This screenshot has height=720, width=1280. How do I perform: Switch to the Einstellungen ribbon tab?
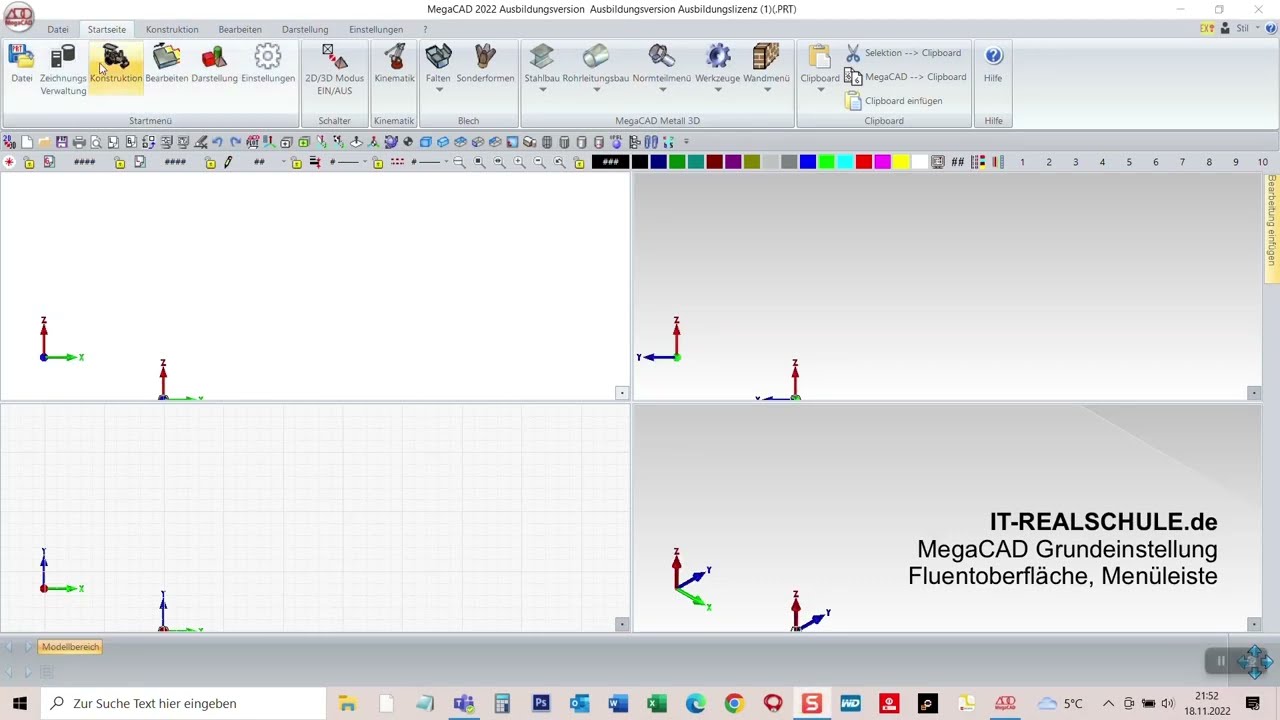(x=376, y=29)
